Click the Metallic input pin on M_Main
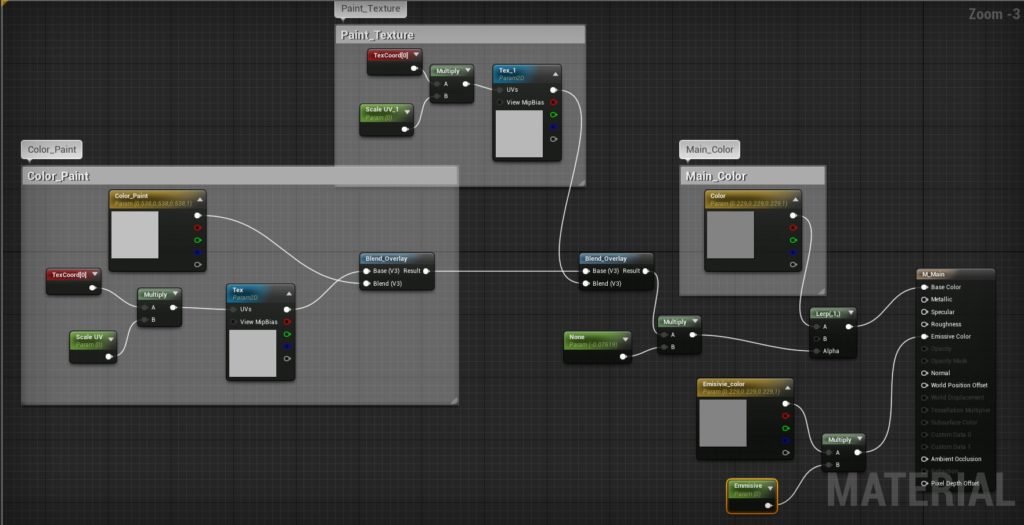 [924, 300]
